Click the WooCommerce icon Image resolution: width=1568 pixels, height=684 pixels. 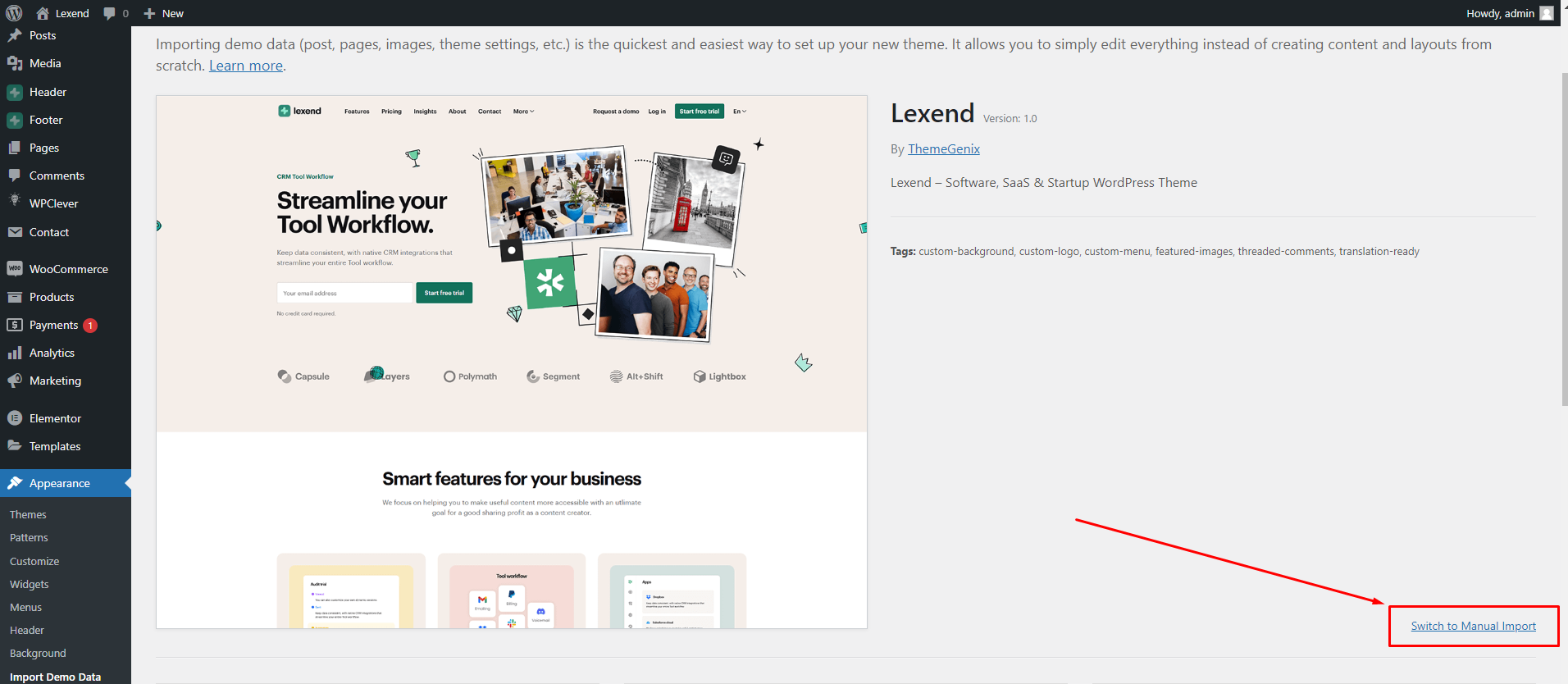(15, 268)
